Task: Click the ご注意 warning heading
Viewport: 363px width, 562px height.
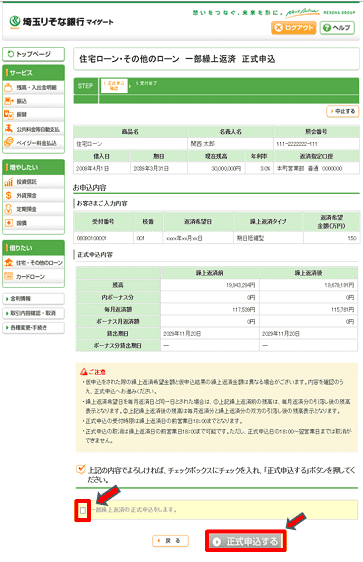Action: [93, 372]
